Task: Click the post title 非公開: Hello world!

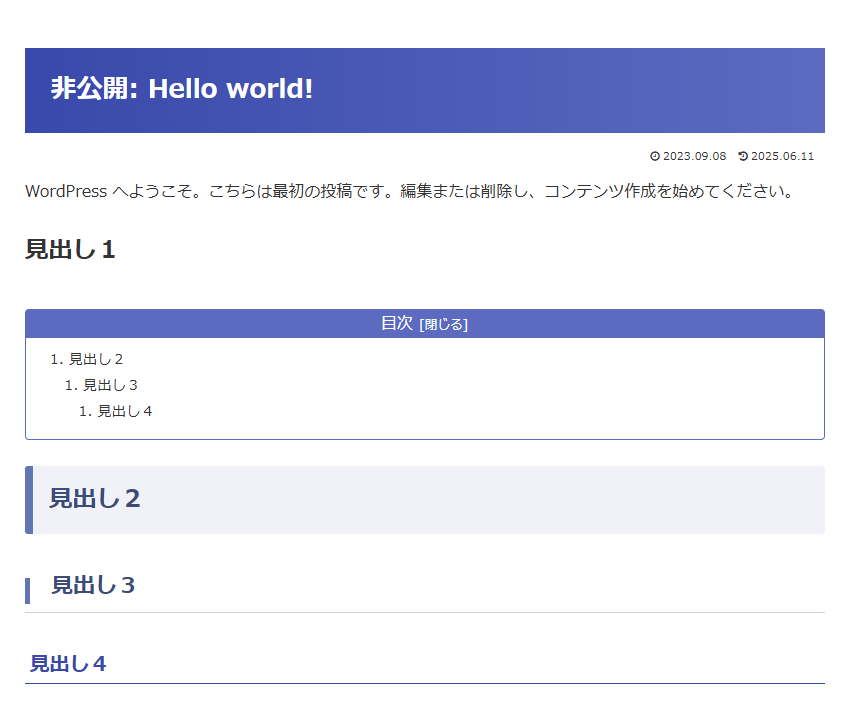Action: coord(182,89)
